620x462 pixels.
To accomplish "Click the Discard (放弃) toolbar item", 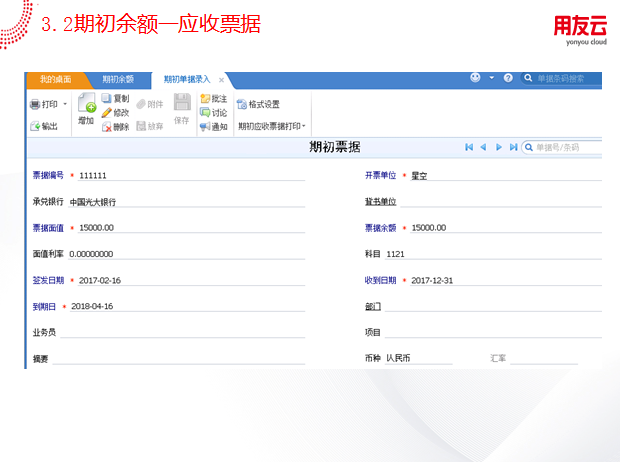I will [150, 126].
